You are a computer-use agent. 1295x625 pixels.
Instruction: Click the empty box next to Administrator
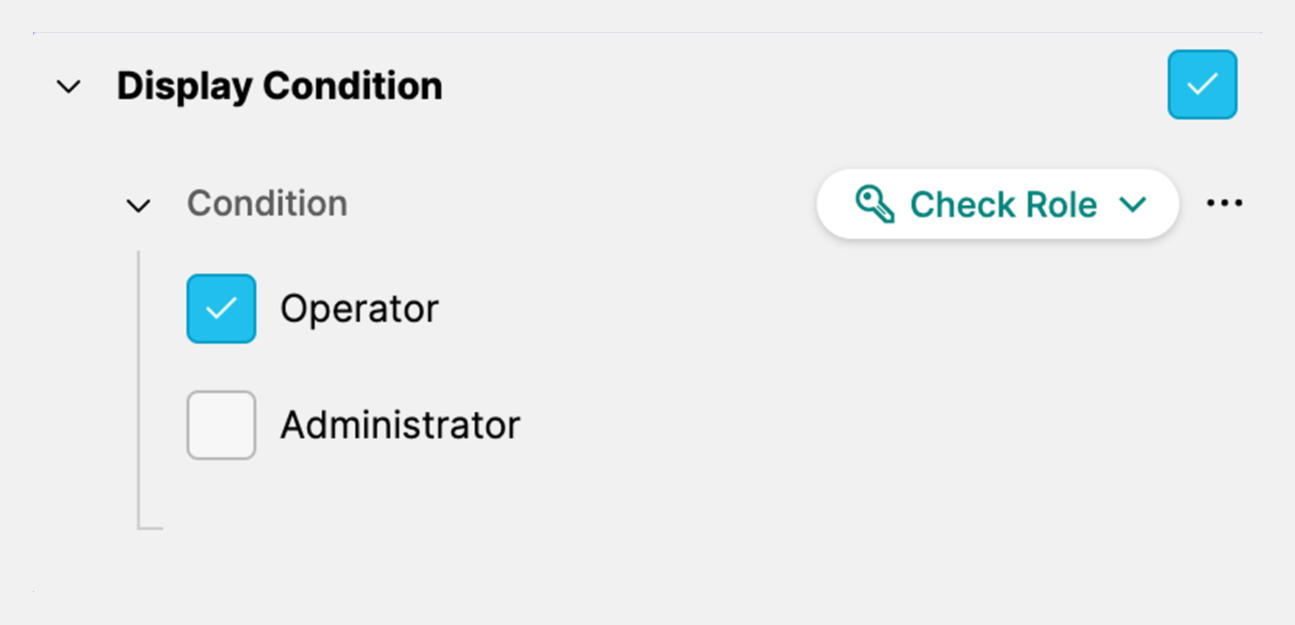pos(221,425)
